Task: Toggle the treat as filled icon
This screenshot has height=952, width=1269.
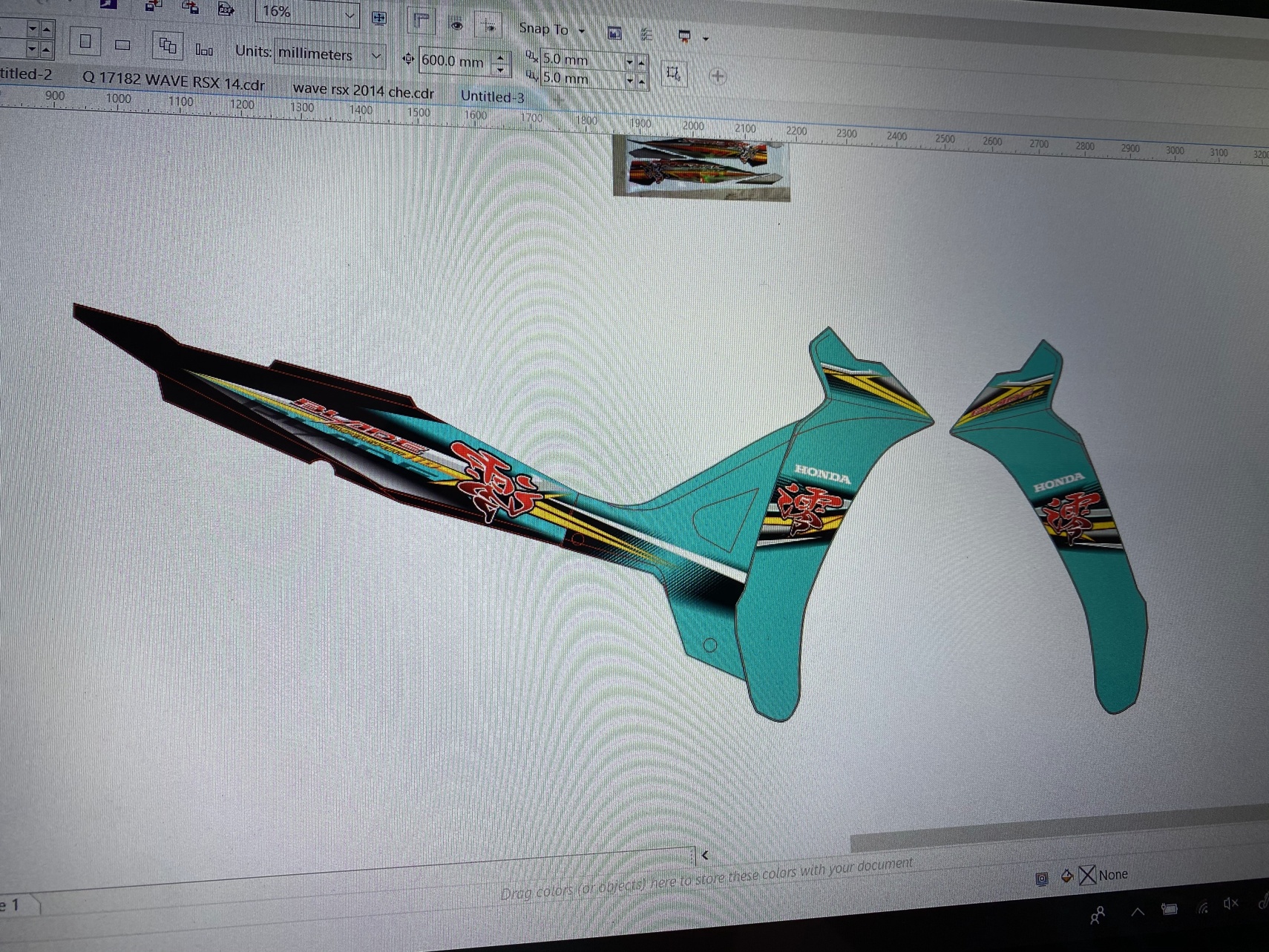Action: point(673,73)
